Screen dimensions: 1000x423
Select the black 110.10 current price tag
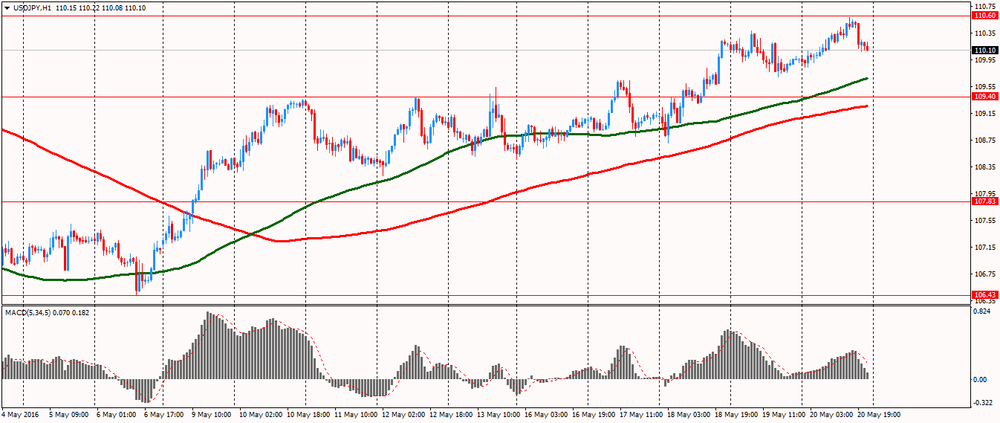tap(985, 50)
